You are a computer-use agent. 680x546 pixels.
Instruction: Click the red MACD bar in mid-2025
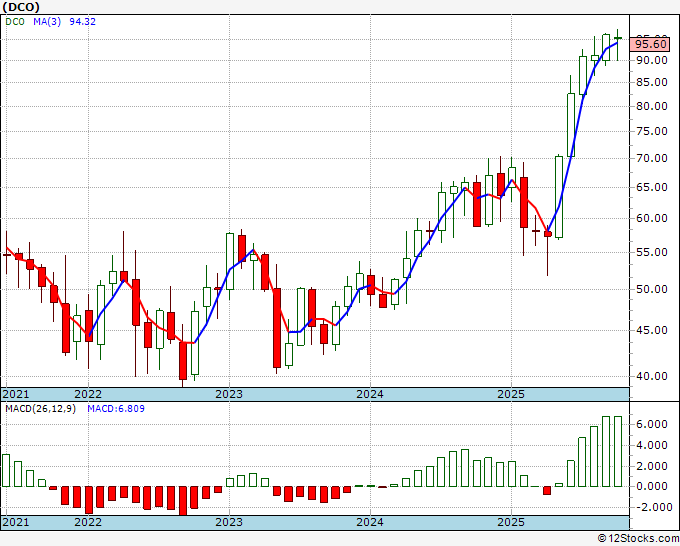547,490
